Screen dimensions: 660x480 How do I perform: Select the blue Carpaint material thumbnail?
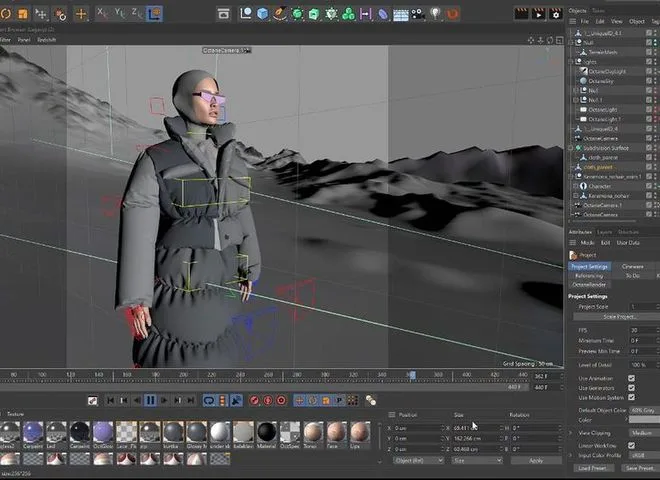click(x=33, y=431)
